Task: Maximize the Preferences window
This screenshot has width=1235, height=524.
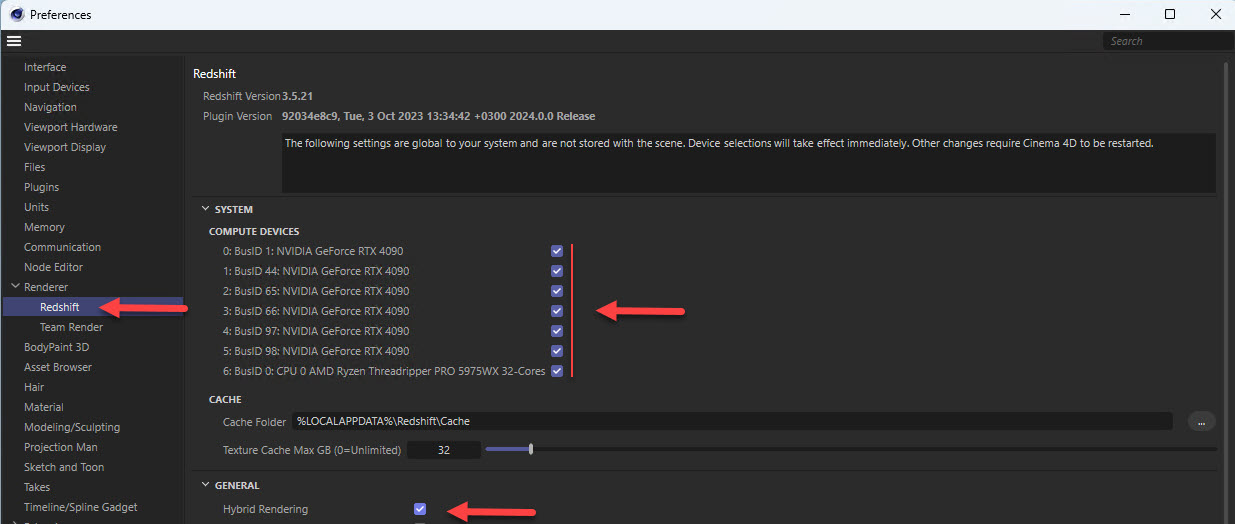Action: coord(1169,14)
